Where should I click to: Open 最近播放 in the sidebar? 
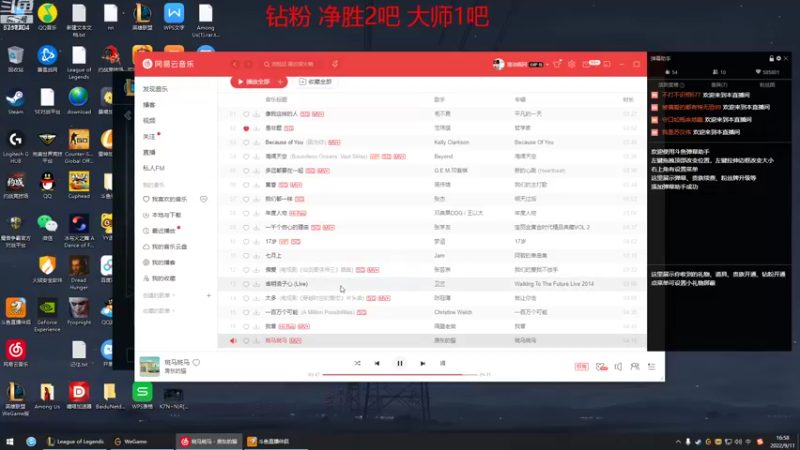click(x=163, y=231)
